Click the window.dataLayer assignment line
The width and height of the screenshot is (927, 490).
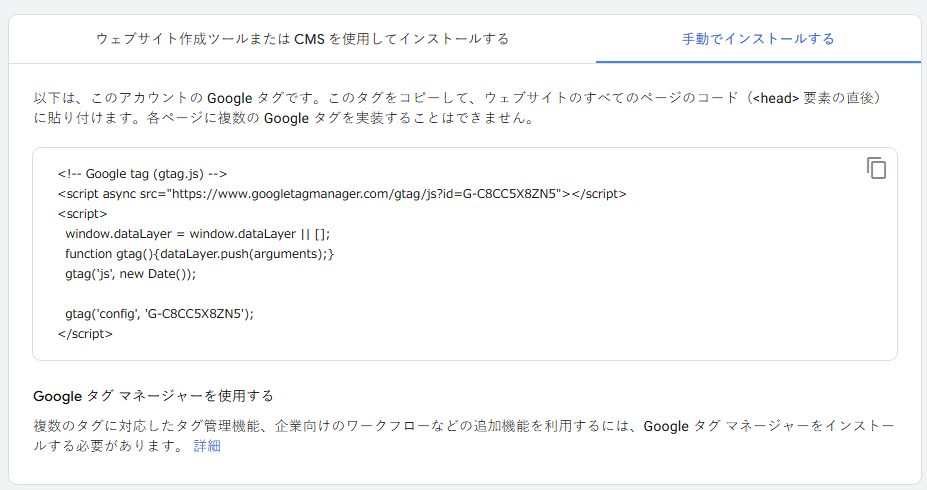tap(197, 234)
